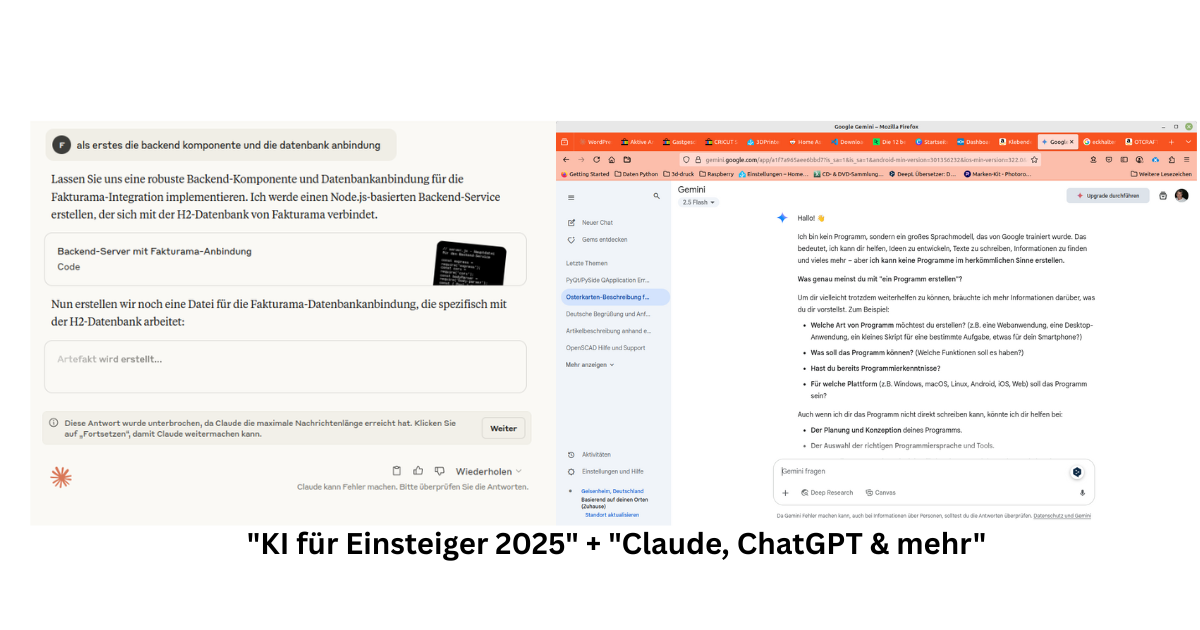
Task: Open the Backend-Server mit Fakturama-Anbindung artifact
Action: click(x=285, y=259)
